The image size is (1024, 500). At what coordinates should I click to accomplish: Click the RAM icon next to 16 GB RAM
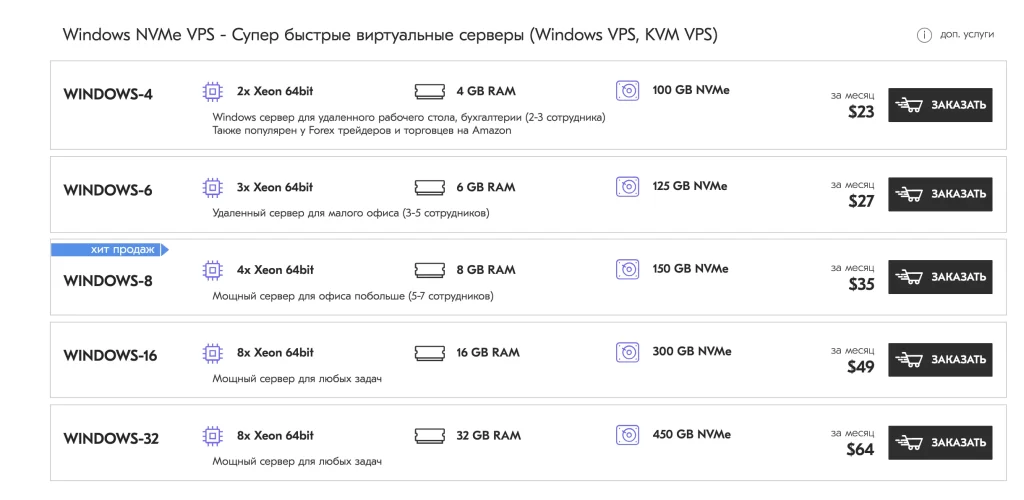coord(428,353)
